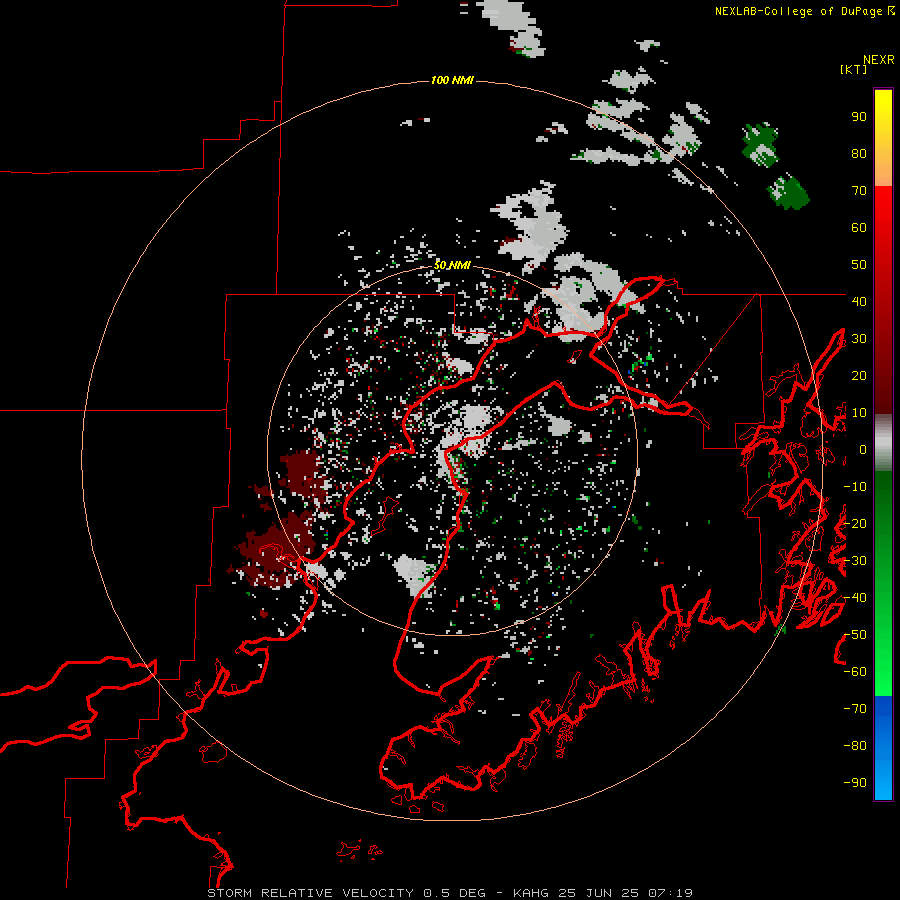Click the 90 tick label on scale
The width and height of the screenshot is (900, 900).
859,117
